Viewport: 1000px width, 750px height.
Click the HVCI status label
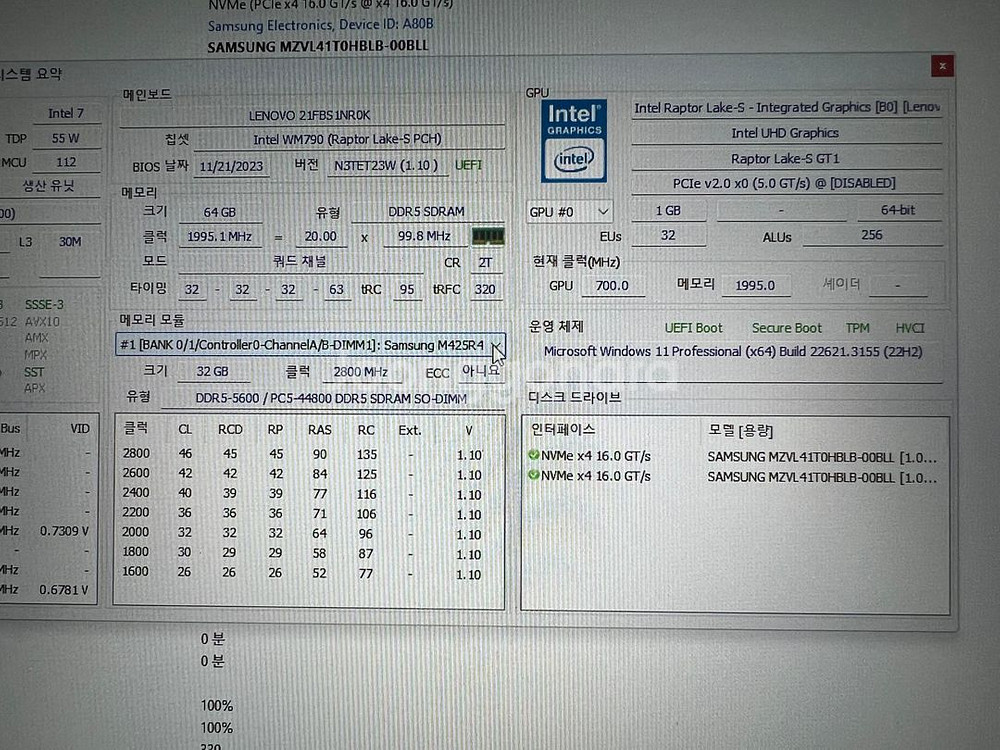click(909, 328)
